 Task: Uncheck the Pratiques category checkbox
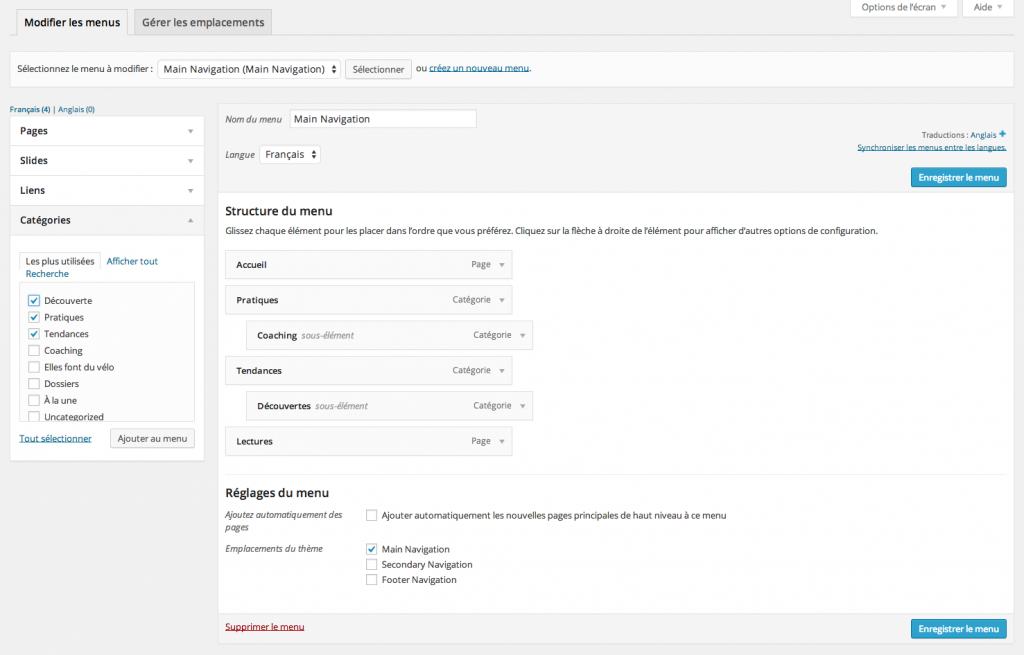pos(34,317)
